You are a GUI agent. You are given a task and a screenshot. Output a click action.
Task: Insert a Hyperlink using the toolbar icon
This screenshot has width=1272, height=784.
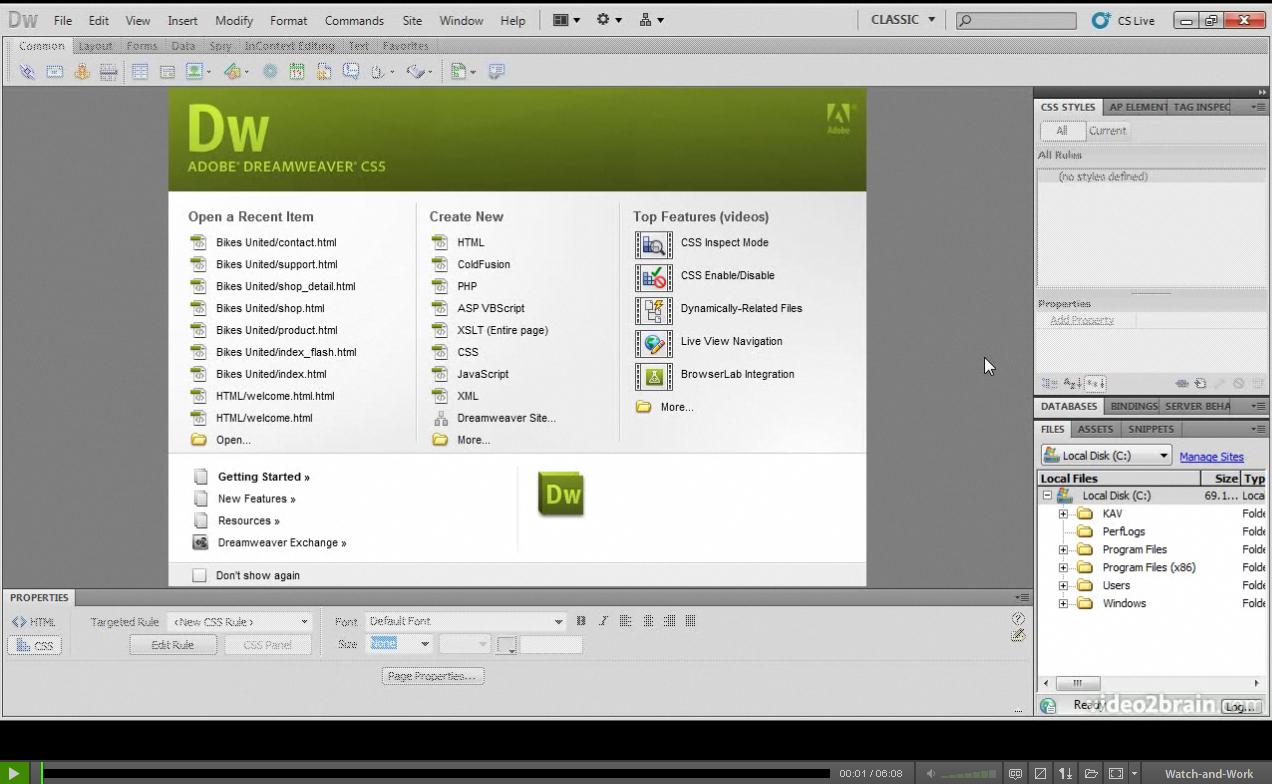(27, 71)
